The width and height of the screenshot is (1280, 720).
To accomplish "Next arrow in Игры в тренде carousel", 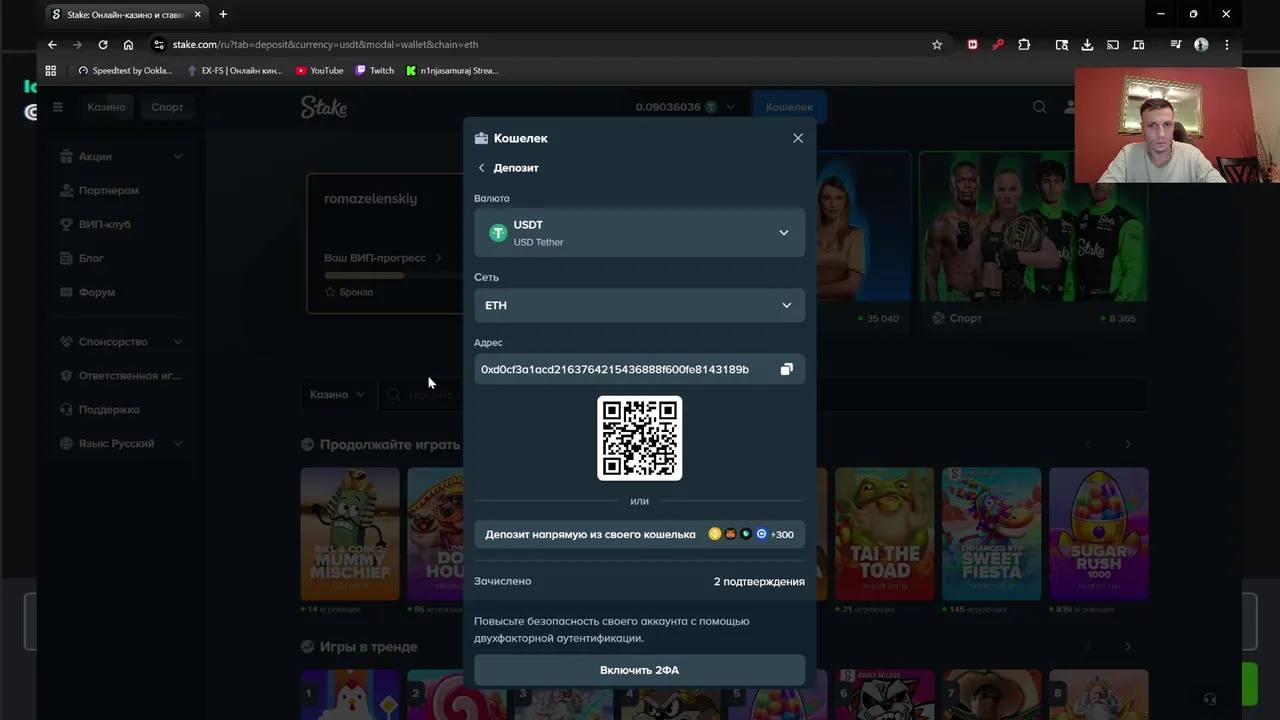I will (x=1128, y=647).
